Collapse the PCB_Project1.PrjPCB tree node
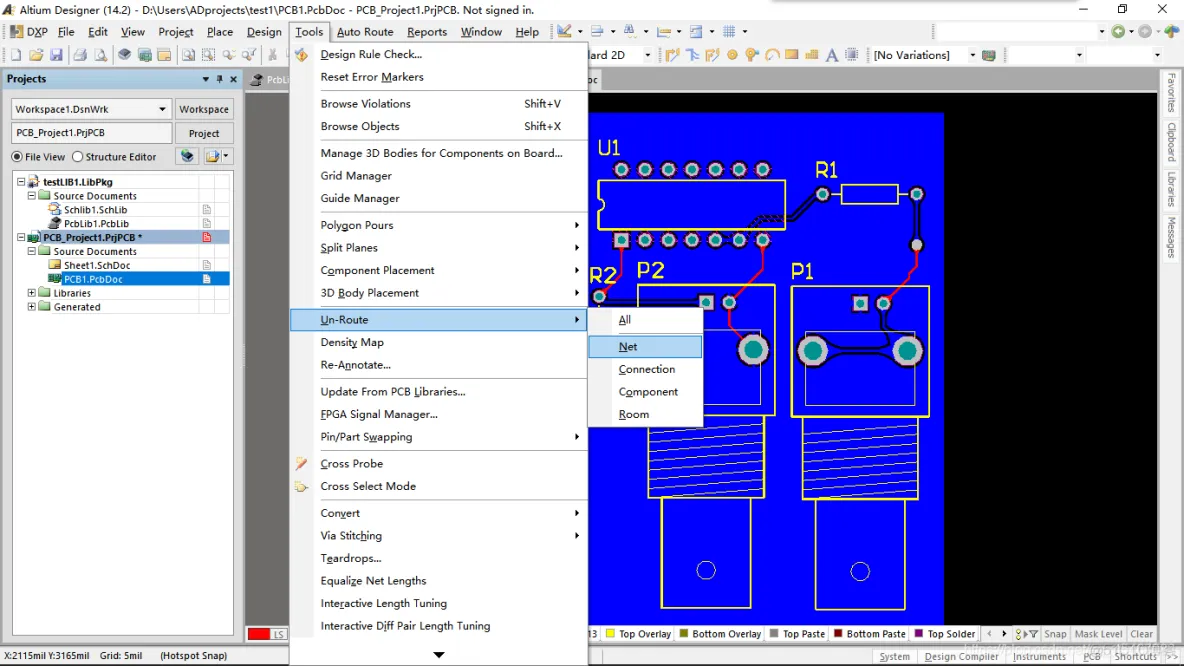 coord(21,237)
